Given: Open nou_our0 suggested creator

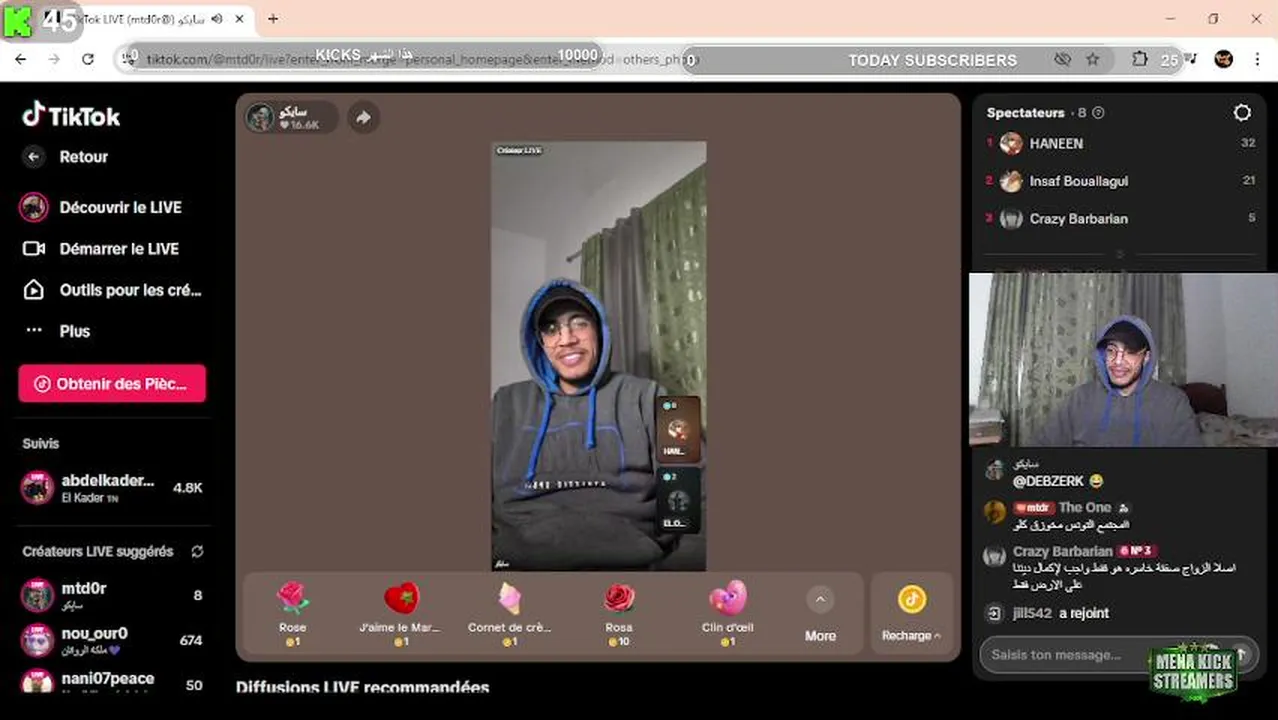Looking at the screenshot, I should 112,640.
